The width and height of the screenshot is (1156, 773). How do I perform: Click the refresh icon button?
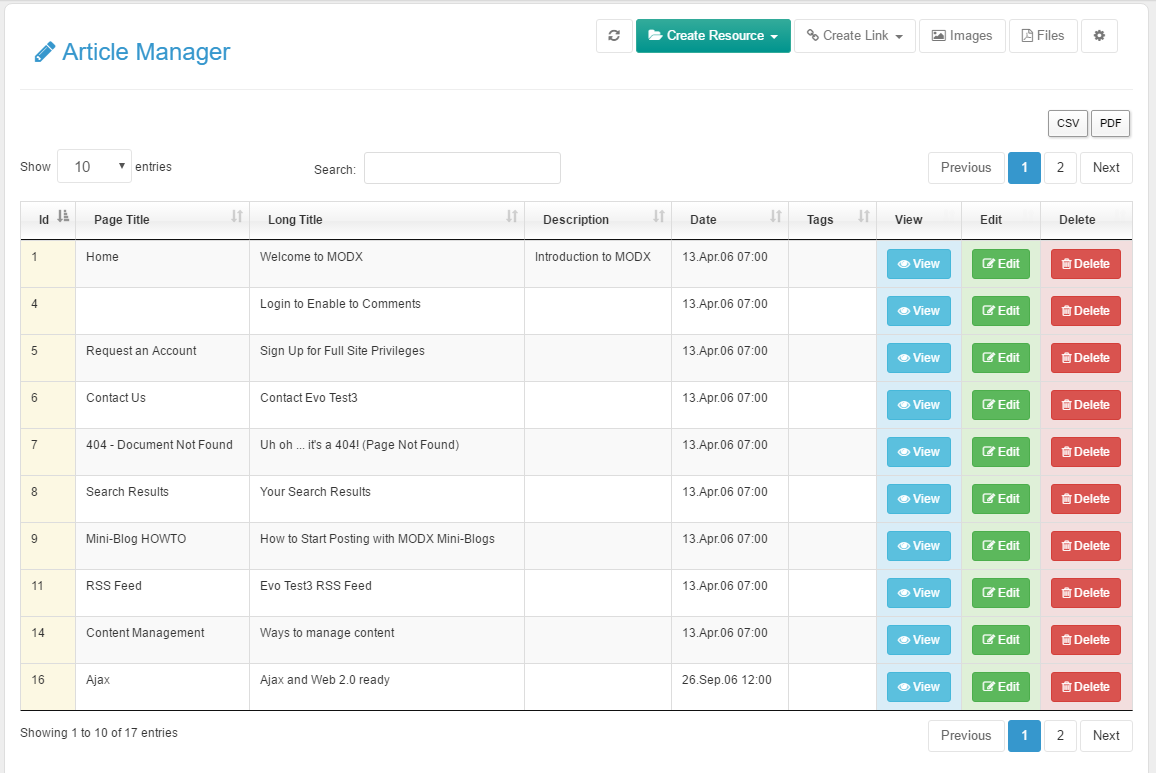[614, 35]
